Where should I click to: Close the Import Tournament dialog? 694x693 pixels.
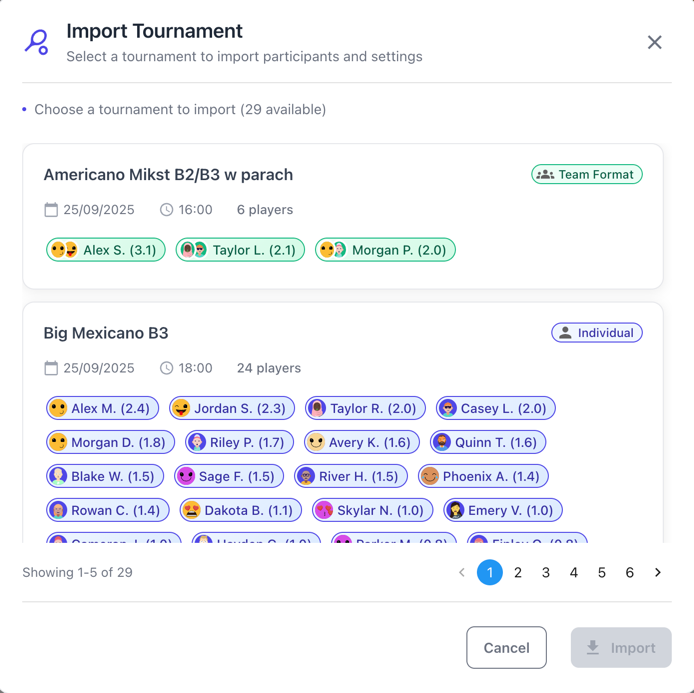pos(654,42)
